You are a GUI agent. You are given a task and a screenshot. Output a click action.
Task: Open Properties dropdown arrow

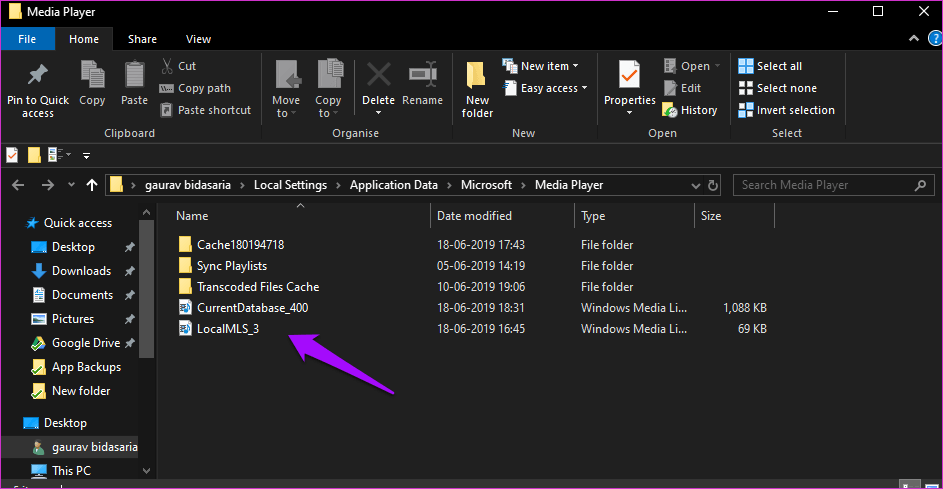[629, 113]
